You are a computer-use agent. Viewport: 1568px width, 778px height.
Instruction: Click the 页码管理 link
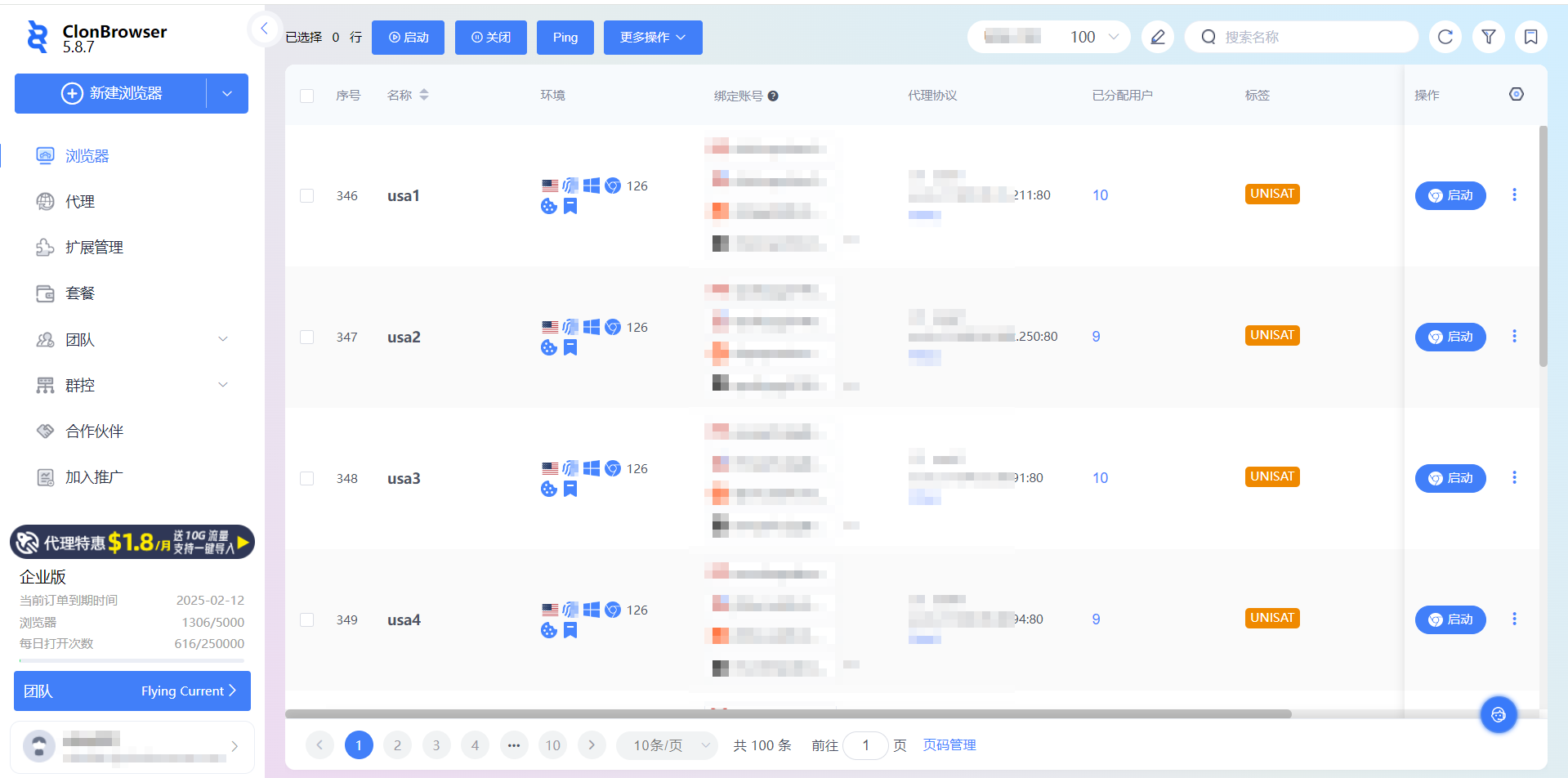pos(949,745)
